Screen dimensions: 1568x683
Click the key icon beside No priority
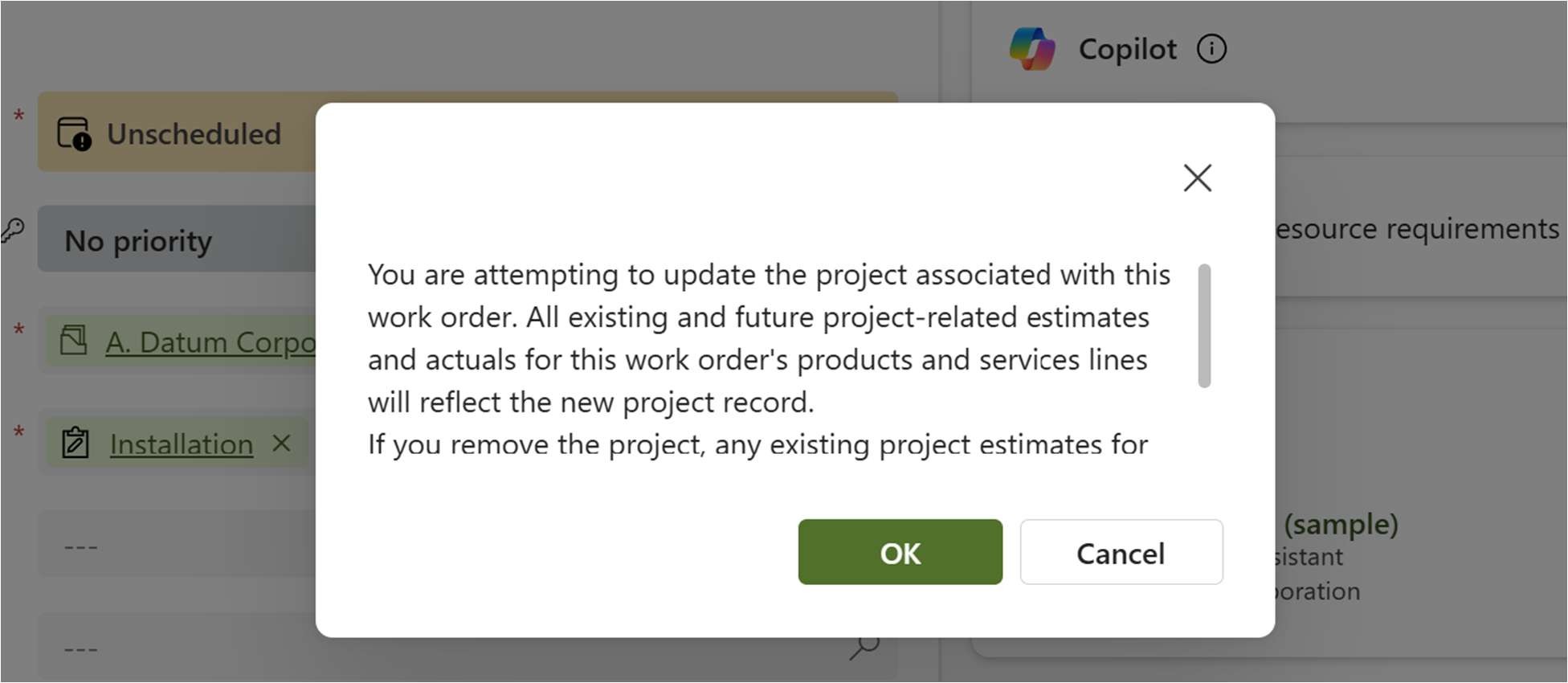pyautogui.click(x=13, y=231)
